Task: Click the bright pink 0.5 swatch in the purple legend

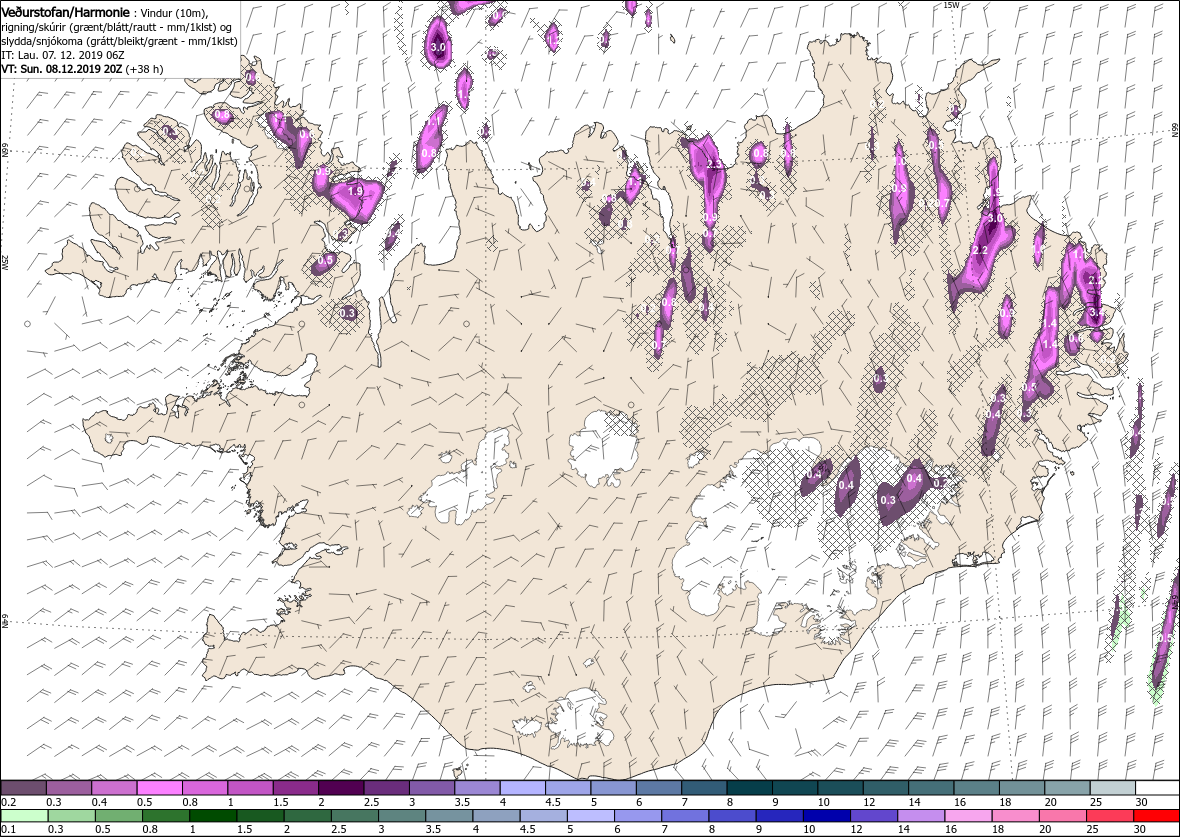Action: [x=160, y=788]
